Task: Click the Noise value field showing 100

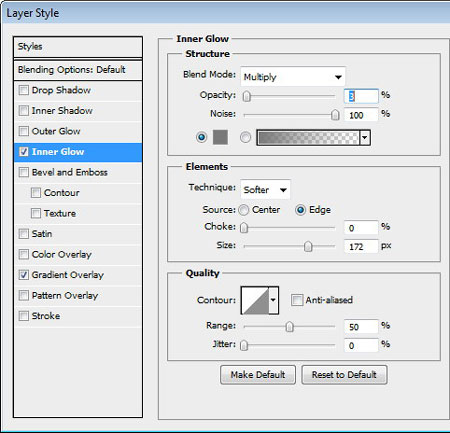Action: coord(361,115)
